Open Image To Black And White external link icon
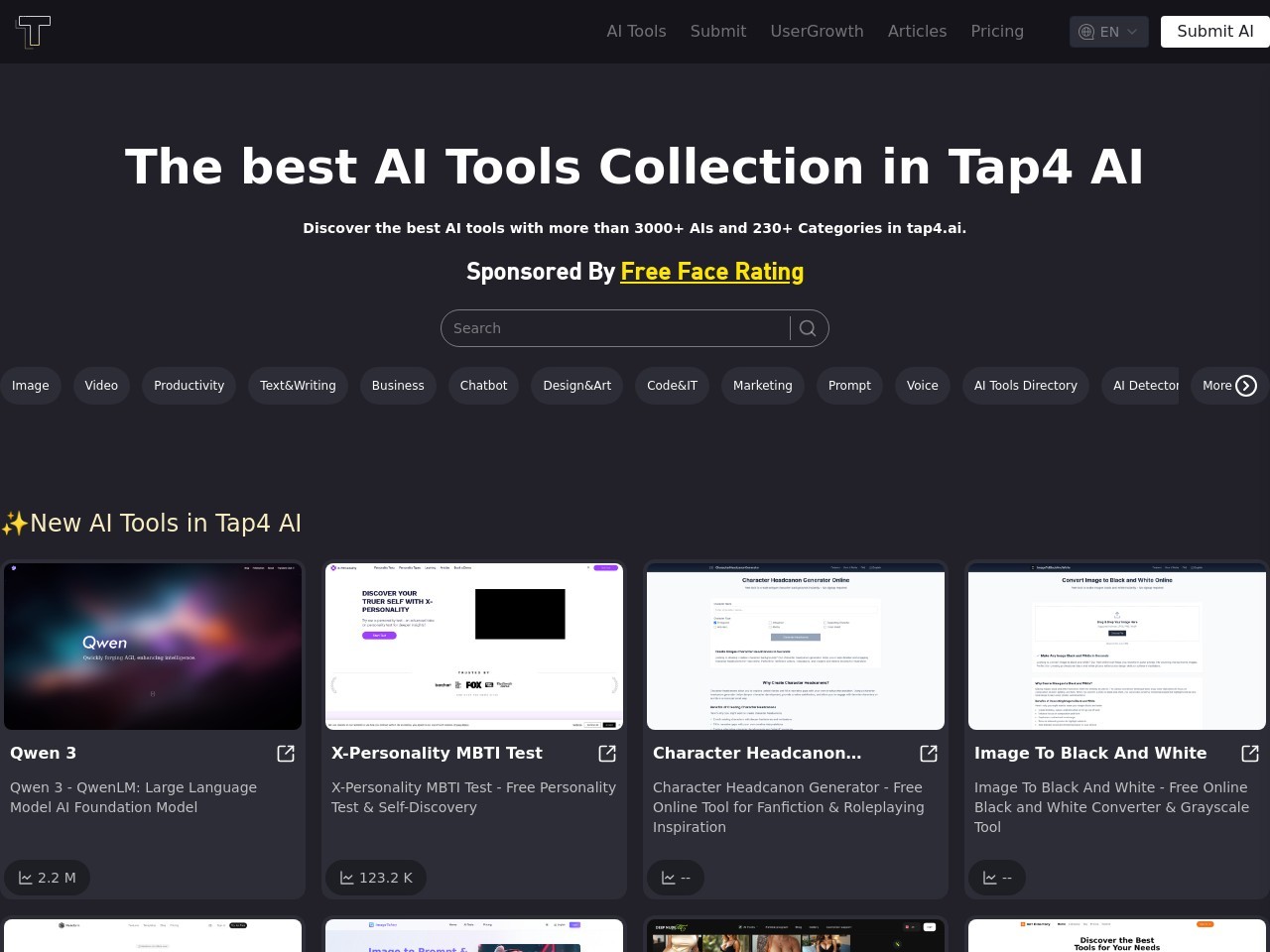This screenshot has height=952, width=1270. click(1250, 754)
